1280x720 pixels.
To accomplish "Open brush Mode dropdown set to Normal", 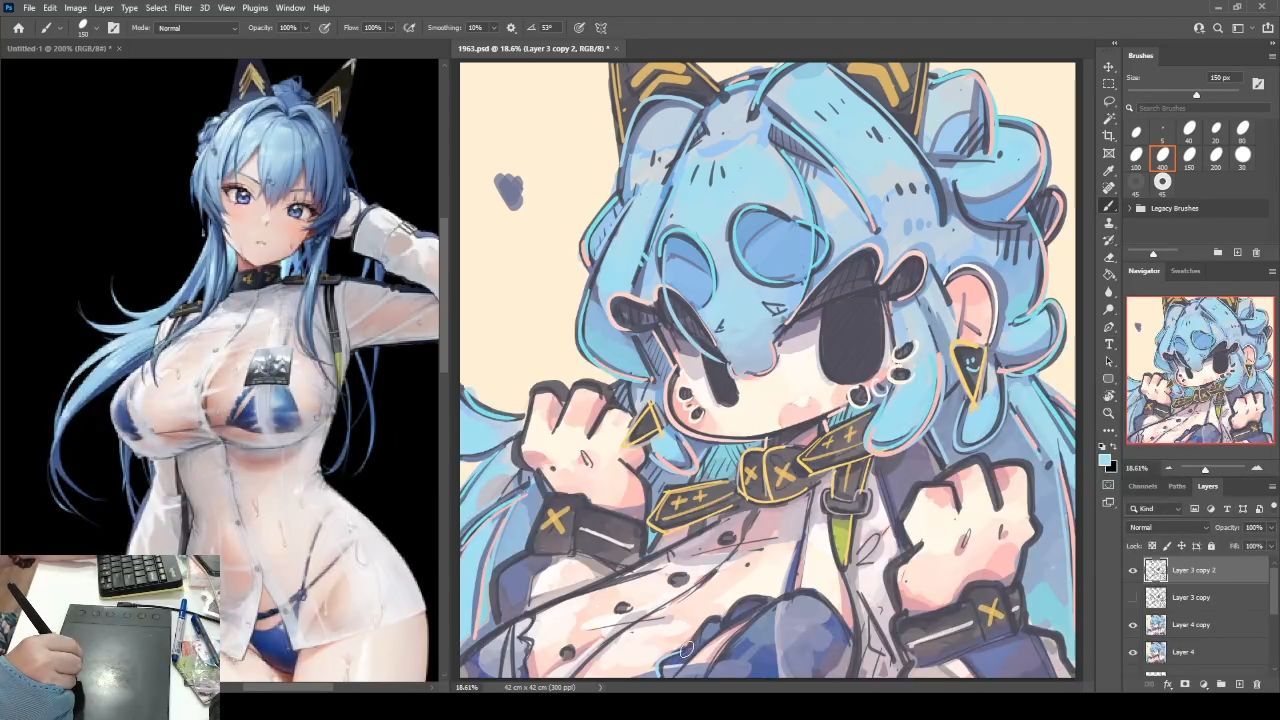I will click(197, 28).
